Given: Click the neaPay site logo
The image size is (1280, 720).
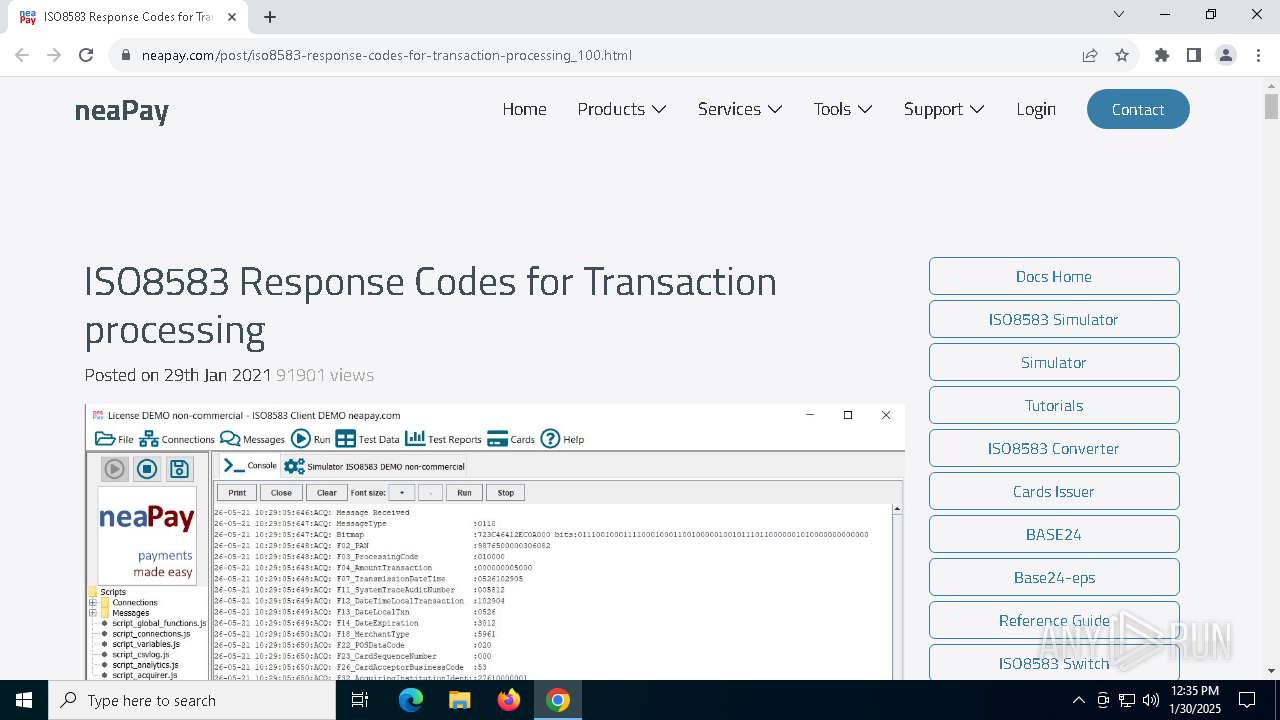Looking at the screenshot, I should point(122,110).
